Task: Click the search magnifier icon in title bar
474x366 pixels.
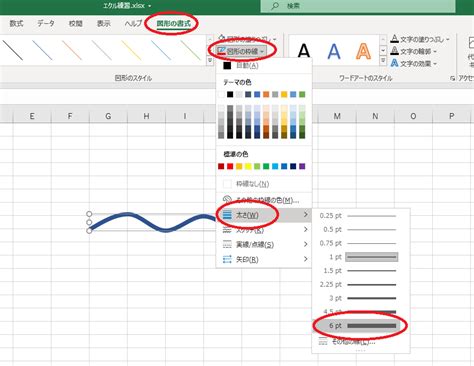Action: click(275, 6)
